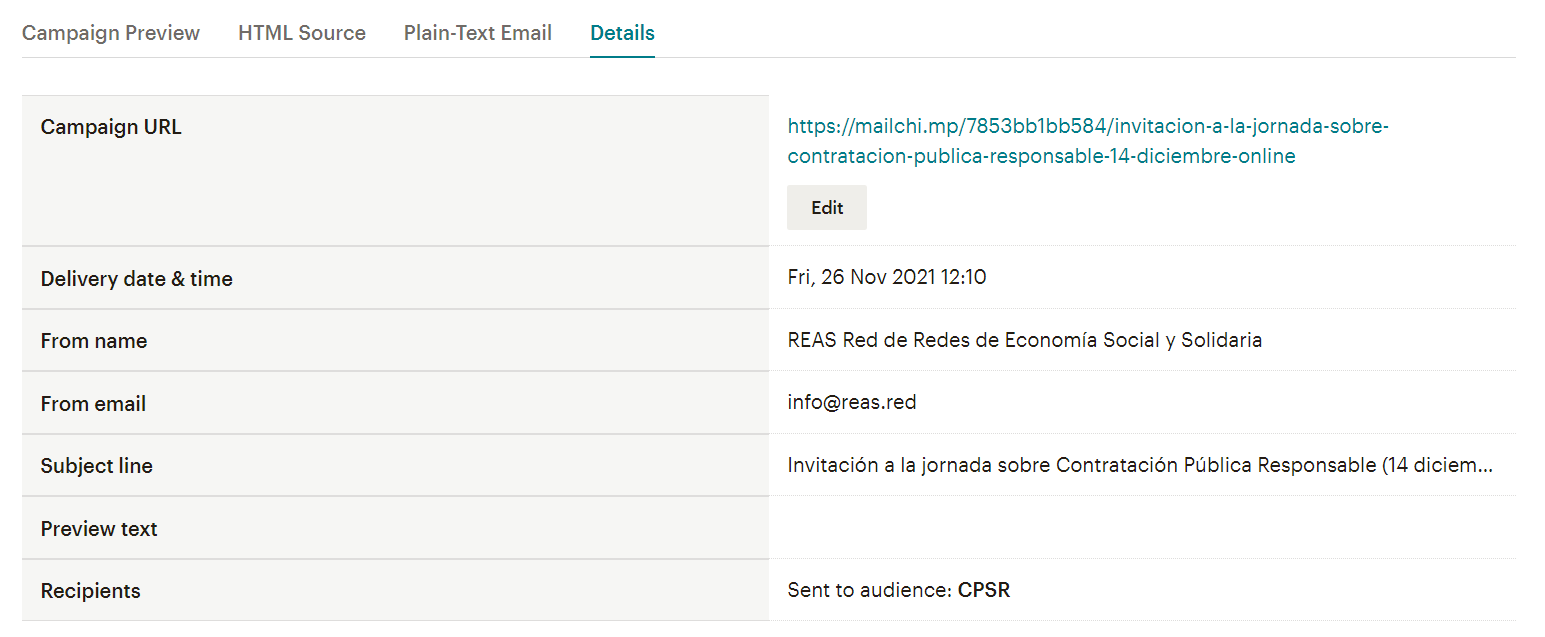The height and width of the screenshot is (637, 1545).
Task: Click the truncated Invitación subject line text
Action: tap(1139, 465)
